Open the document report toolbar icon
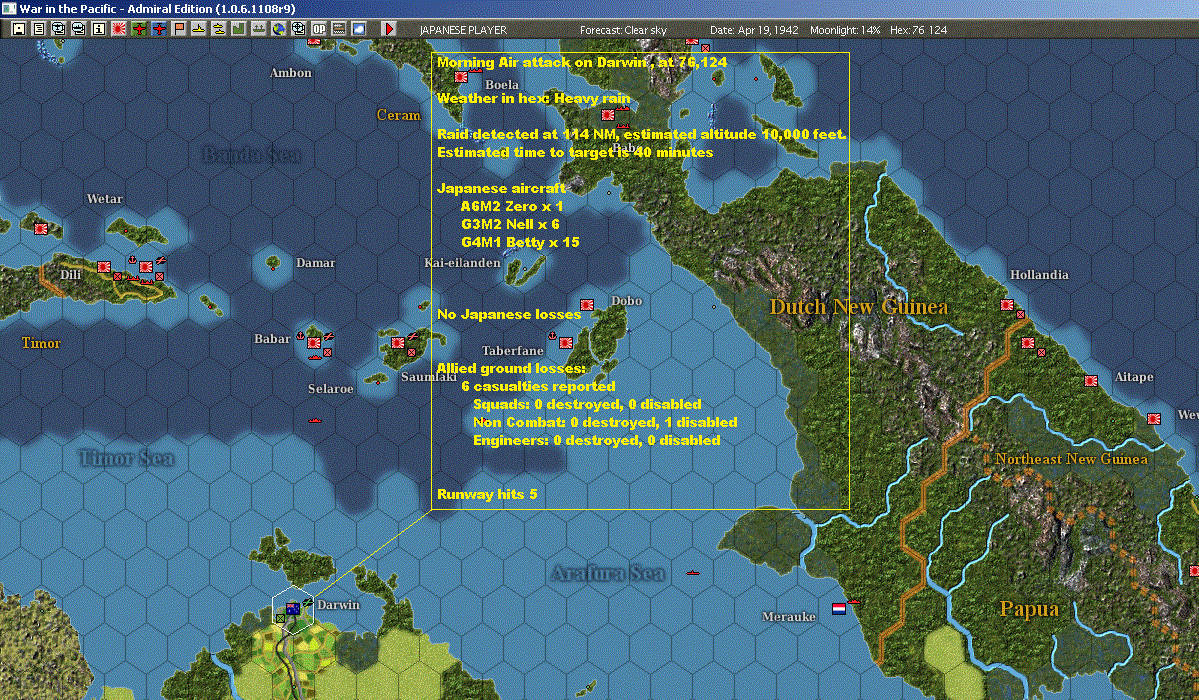1199x700 pixels. click(38, 29)
